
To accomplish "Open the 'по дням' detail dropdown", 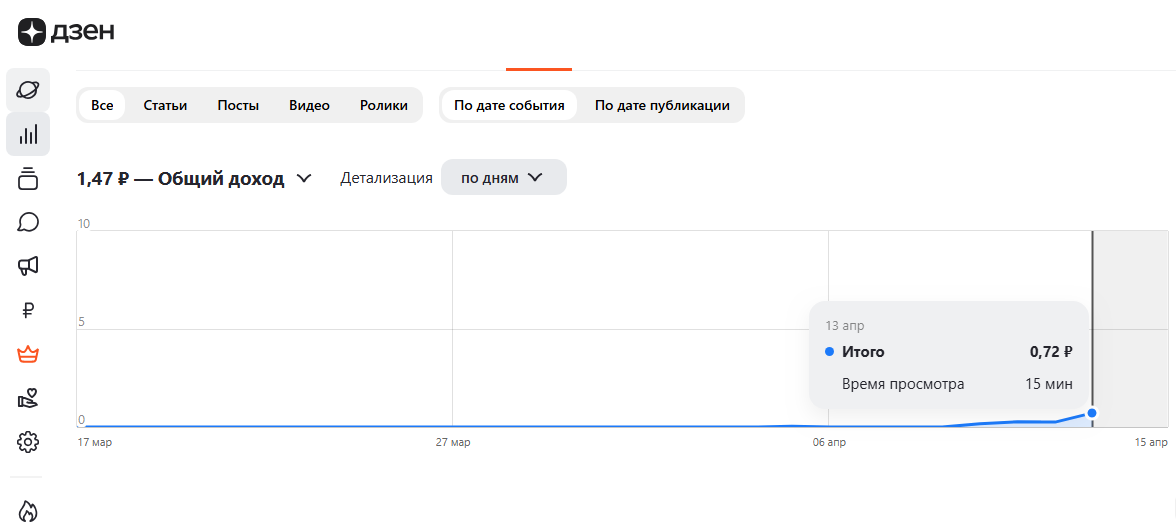I will tap(503, 178).
